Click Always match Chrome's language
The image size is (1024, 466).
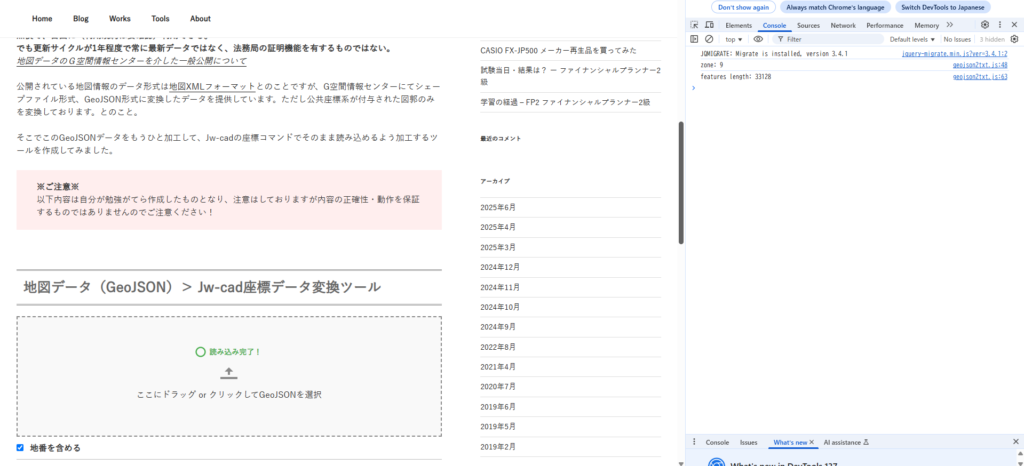(x=835, y=7)
